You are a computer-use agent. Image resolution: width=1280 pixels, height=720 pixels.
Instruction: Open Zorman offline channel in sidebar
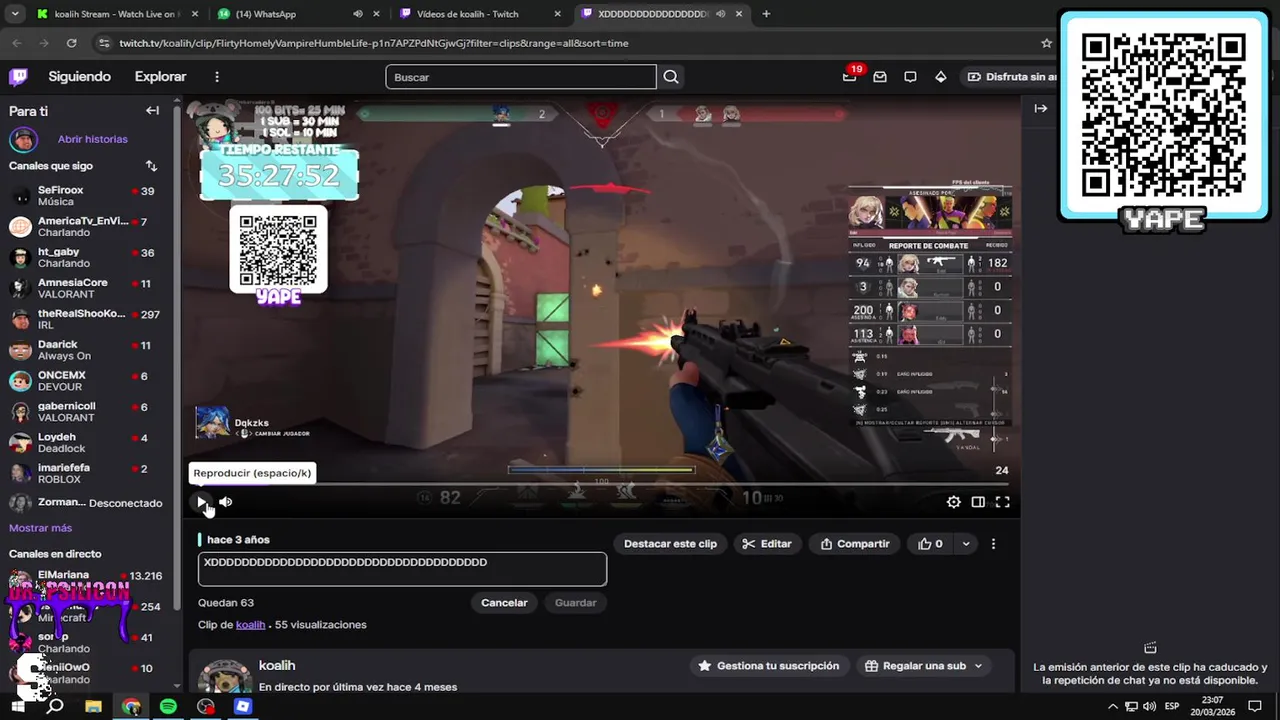pyautogui.click(x=86, y=503)
